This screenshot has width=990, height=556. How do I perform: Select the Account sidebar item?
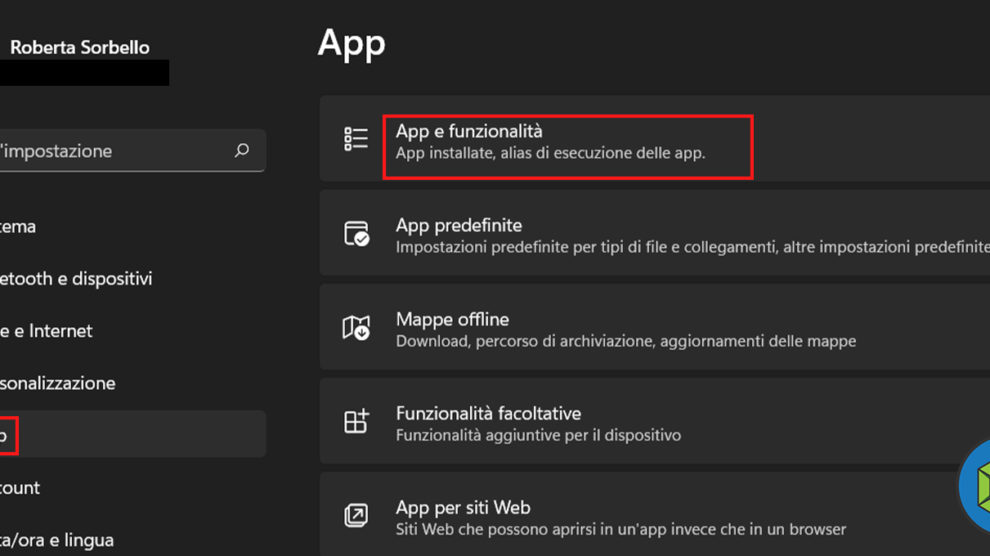(20, 488)
